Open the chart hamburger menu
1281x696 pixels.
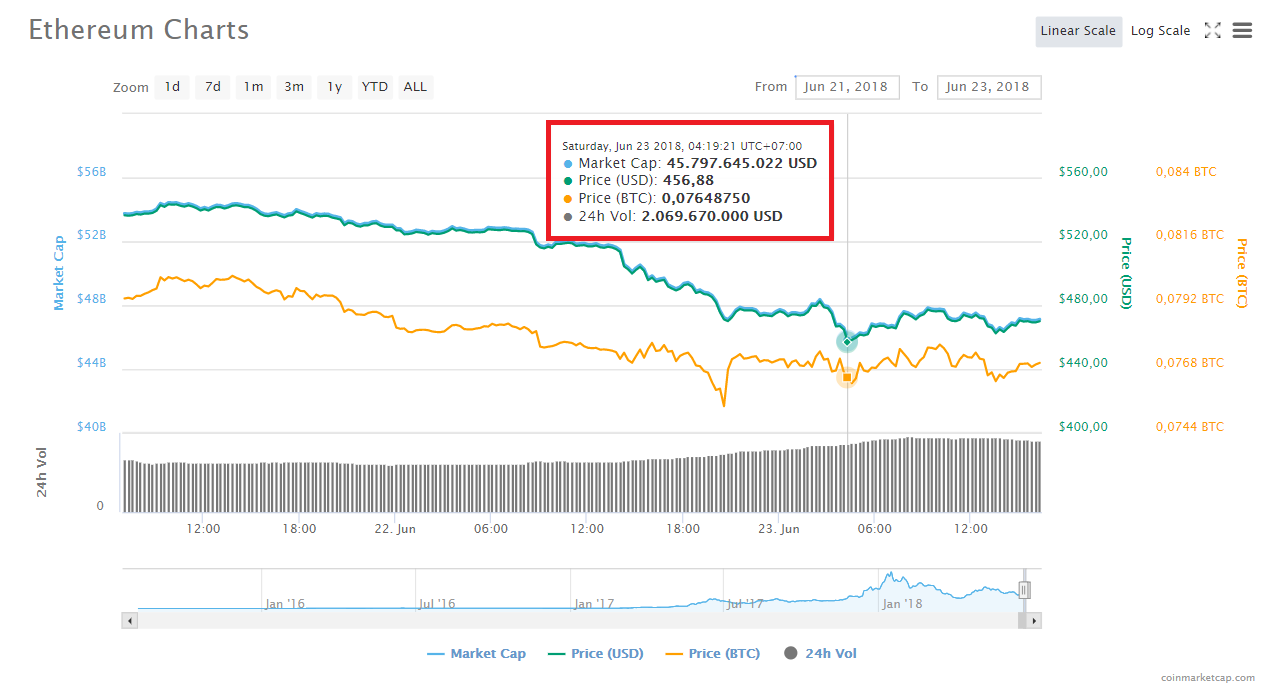click(x=1242, y=31)
